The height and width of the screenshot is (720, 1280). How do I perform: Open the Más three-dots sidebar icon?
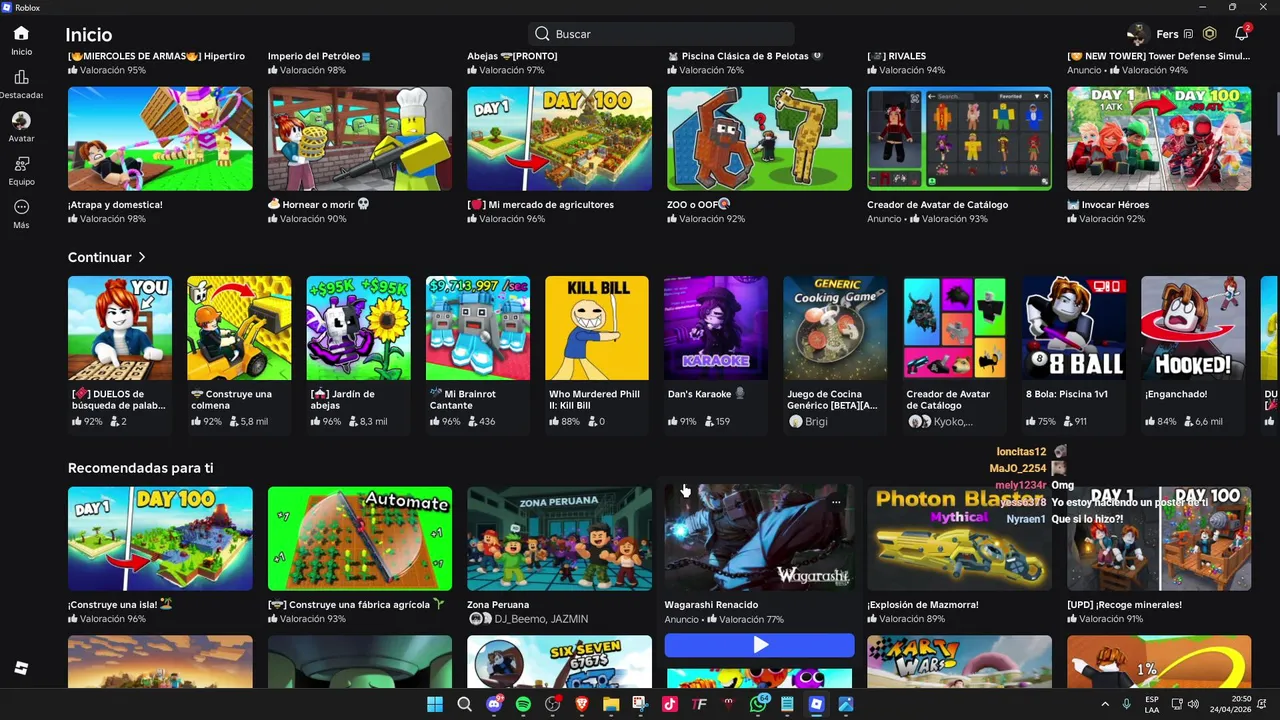[21, 207]
